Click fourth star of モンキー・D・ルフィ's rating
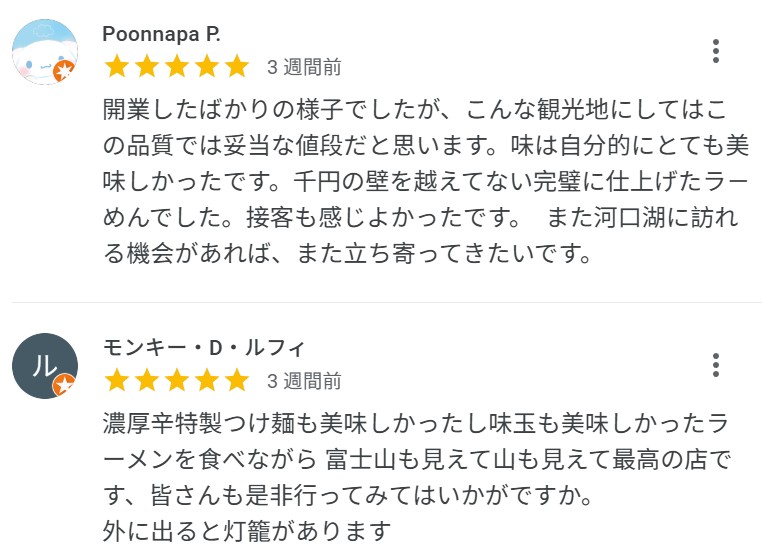 pos(207,381)
